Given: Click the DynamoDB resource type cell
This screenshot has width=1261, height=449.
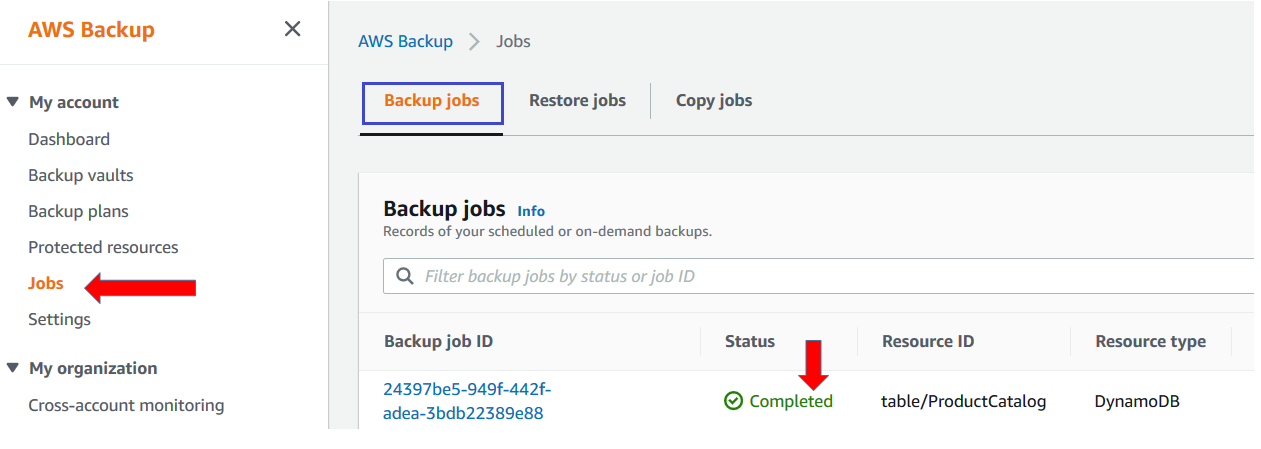Looking at the screenshot, I should 1137,401.
